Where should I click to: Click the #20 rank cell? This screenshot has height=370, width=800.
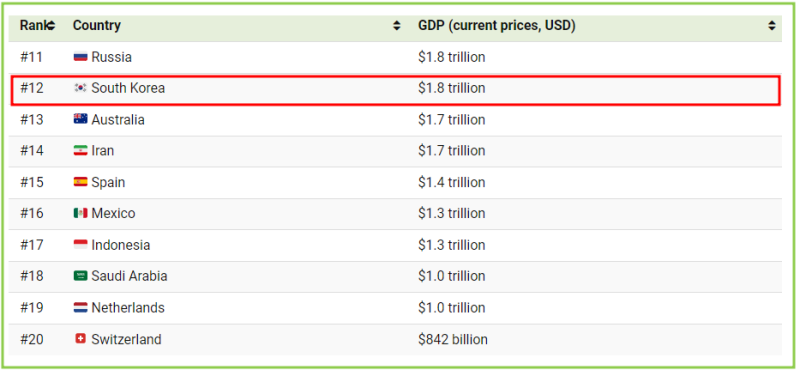[x=34, y=339]
